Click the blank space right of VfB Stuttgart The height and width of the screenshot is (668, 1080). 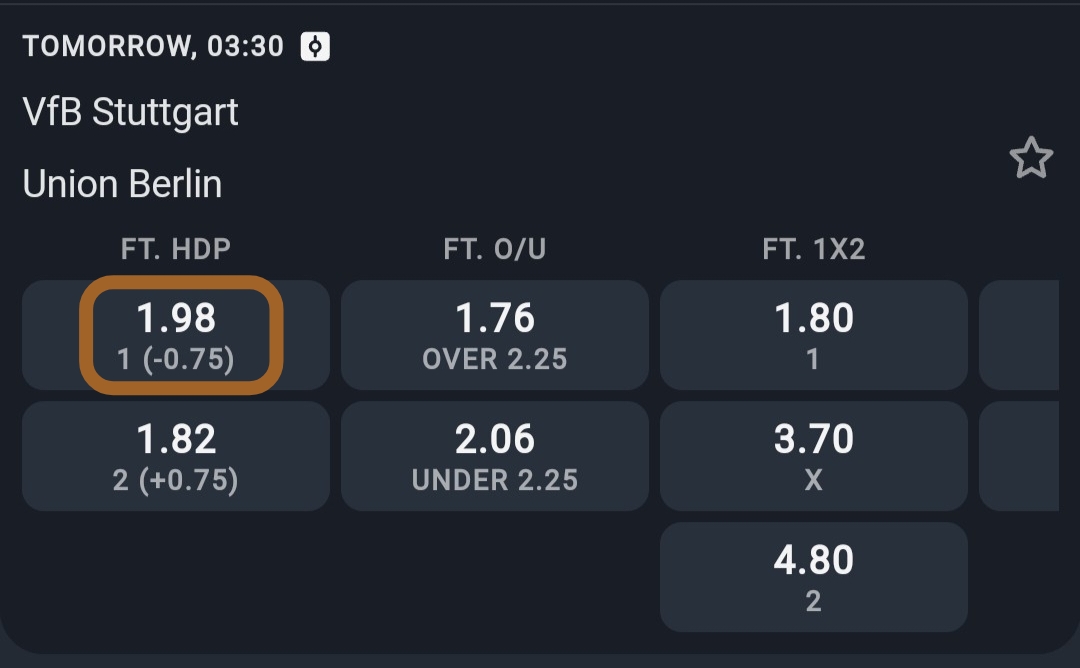pos(600,112)
